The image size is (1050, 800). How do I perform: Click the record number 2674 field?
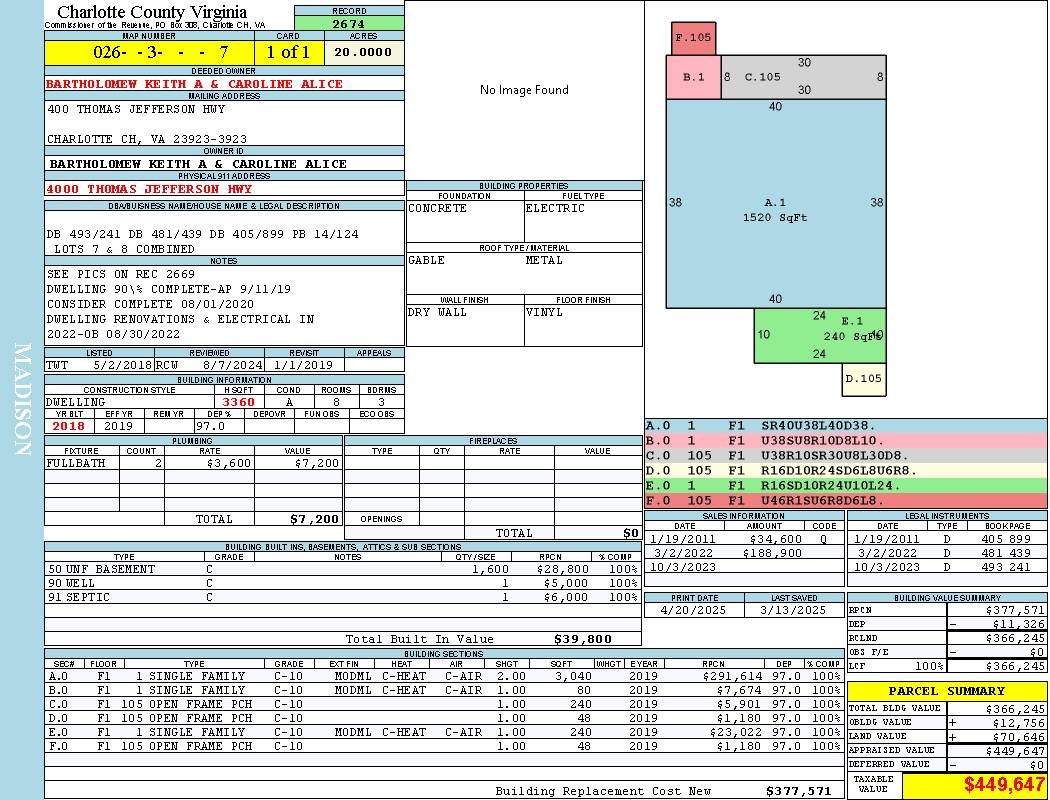[349, 23]
